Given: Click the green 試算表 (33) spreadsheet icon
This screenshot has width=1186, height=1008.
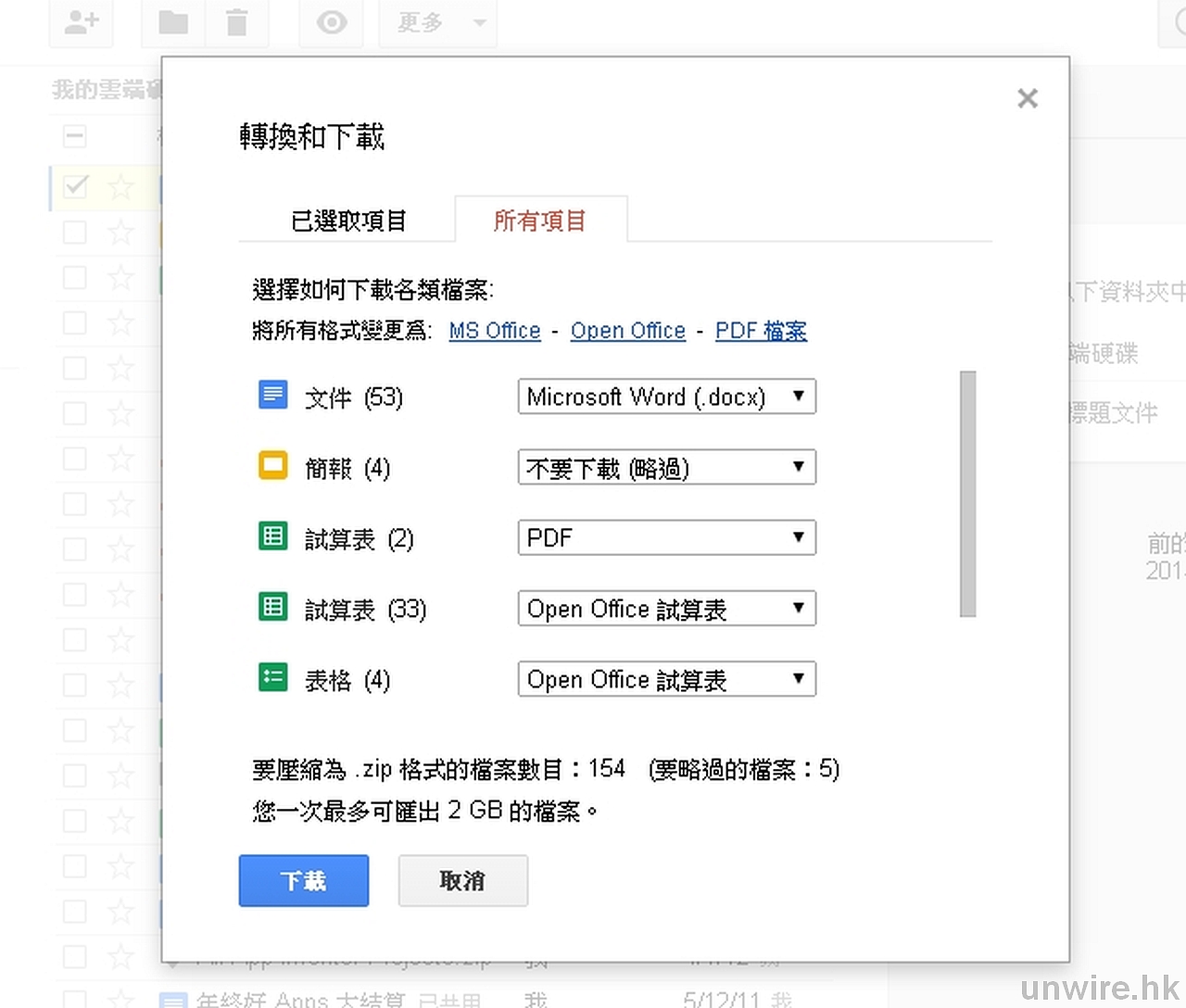Looking at the screenshot, I should [272, 608].
